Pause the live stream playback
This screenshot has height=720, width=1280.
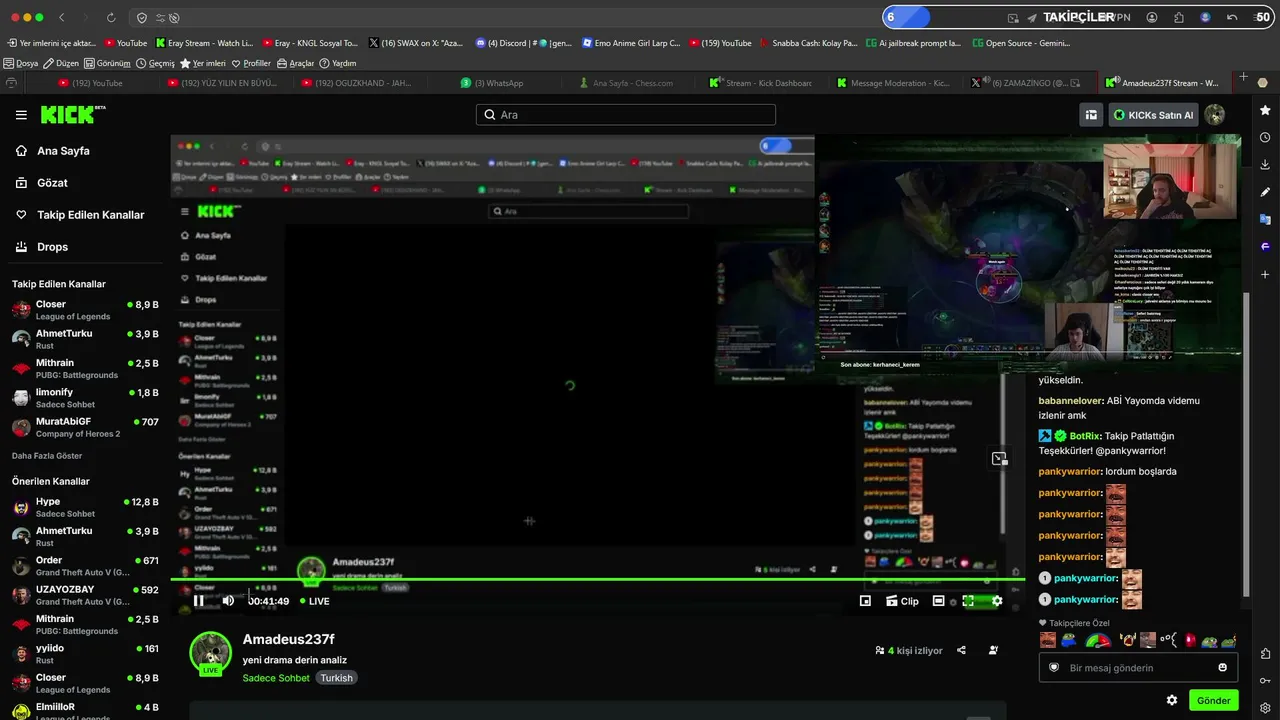click(x=199, y=601)
